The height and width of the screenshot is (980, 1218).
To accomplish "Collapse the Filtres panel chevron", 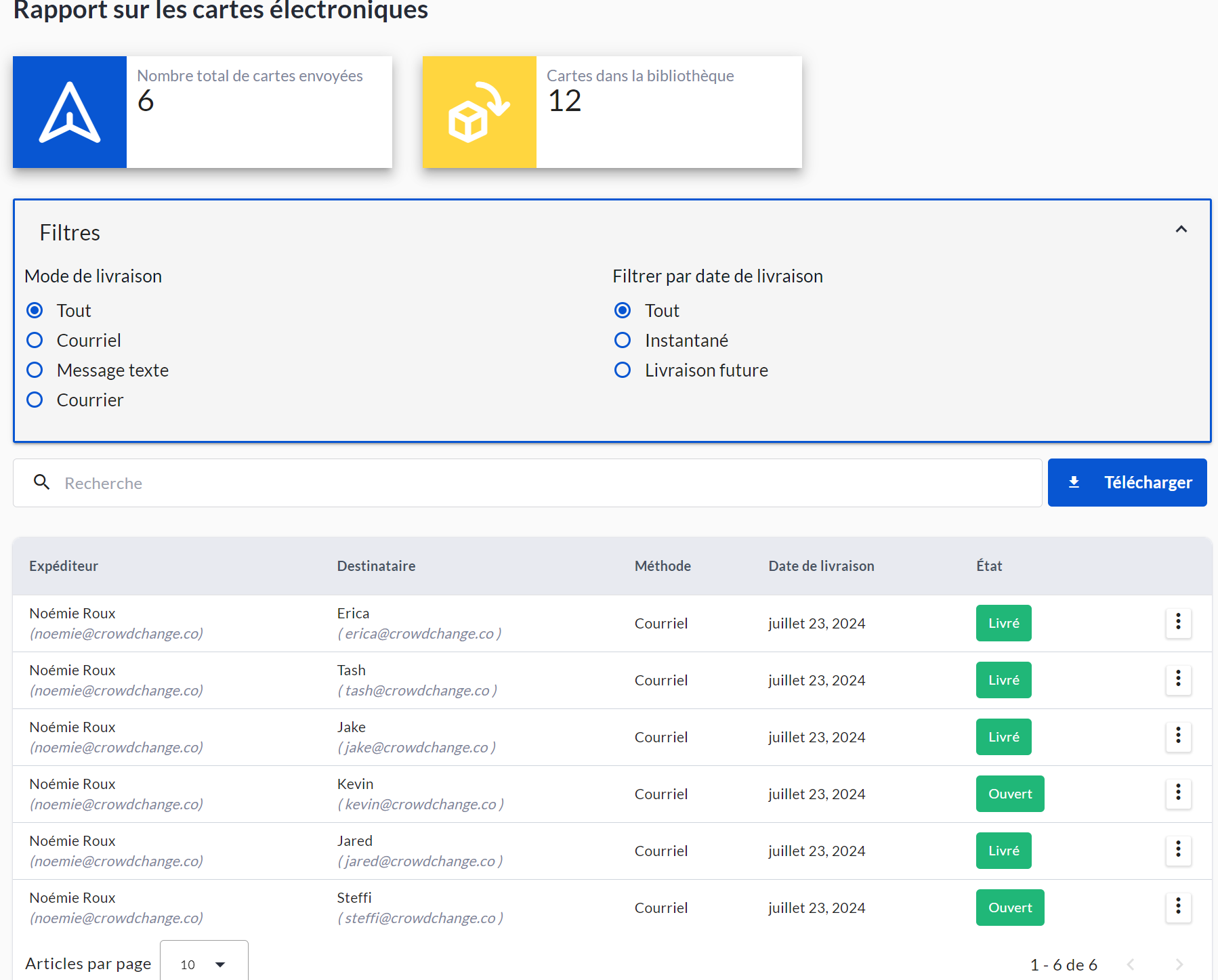I will click(x=1181, y=230).
